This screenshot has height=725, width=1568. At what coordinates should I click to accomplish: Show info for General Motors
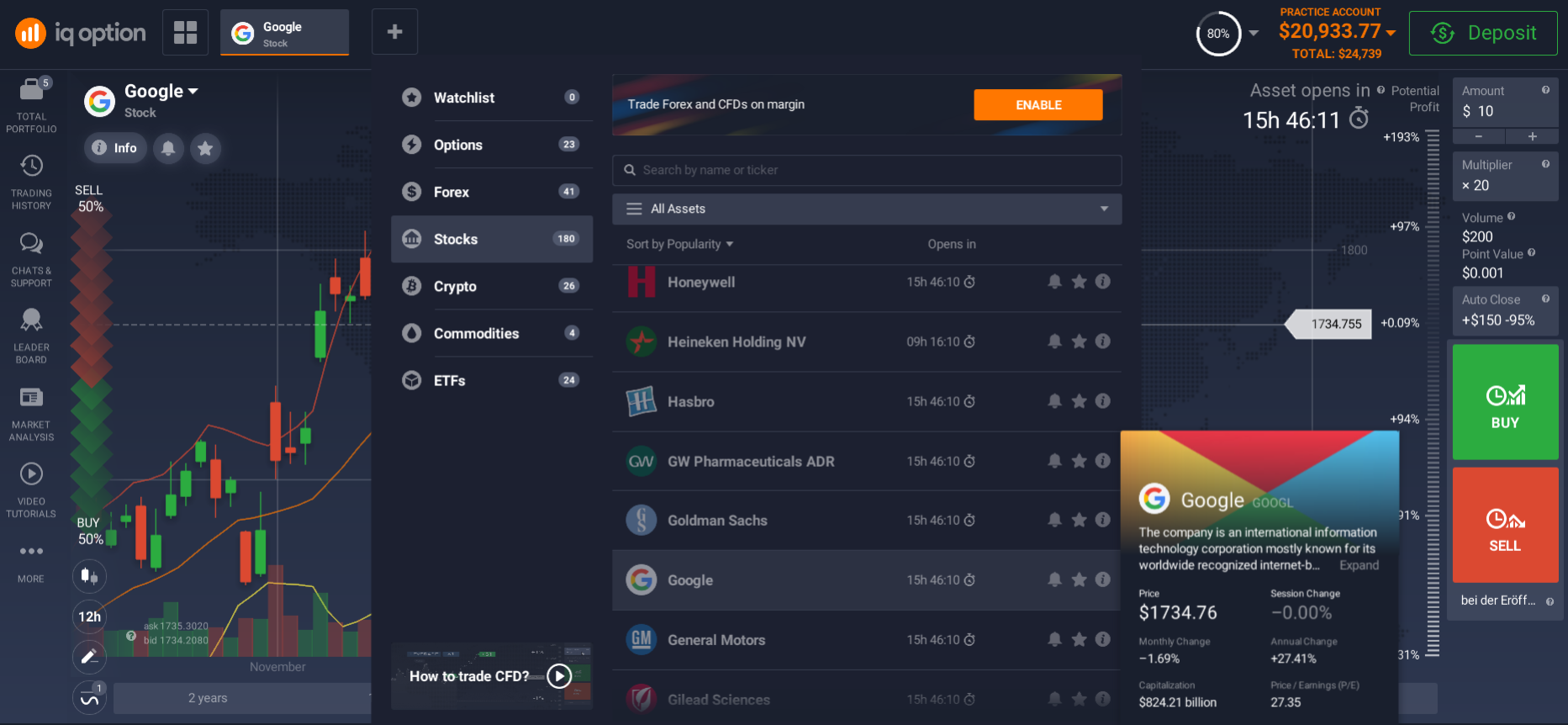(x=1103, y=639)
